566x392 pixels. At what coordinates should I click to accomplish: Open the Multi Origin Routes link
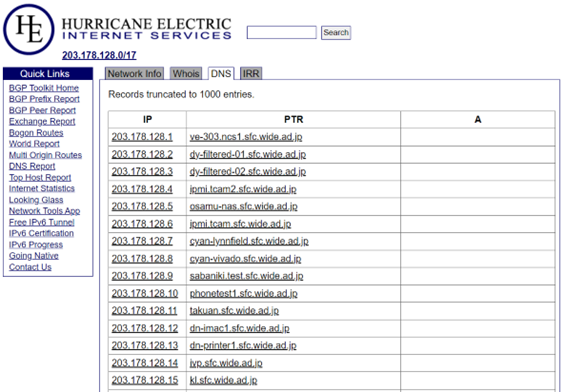coord(45,155)
